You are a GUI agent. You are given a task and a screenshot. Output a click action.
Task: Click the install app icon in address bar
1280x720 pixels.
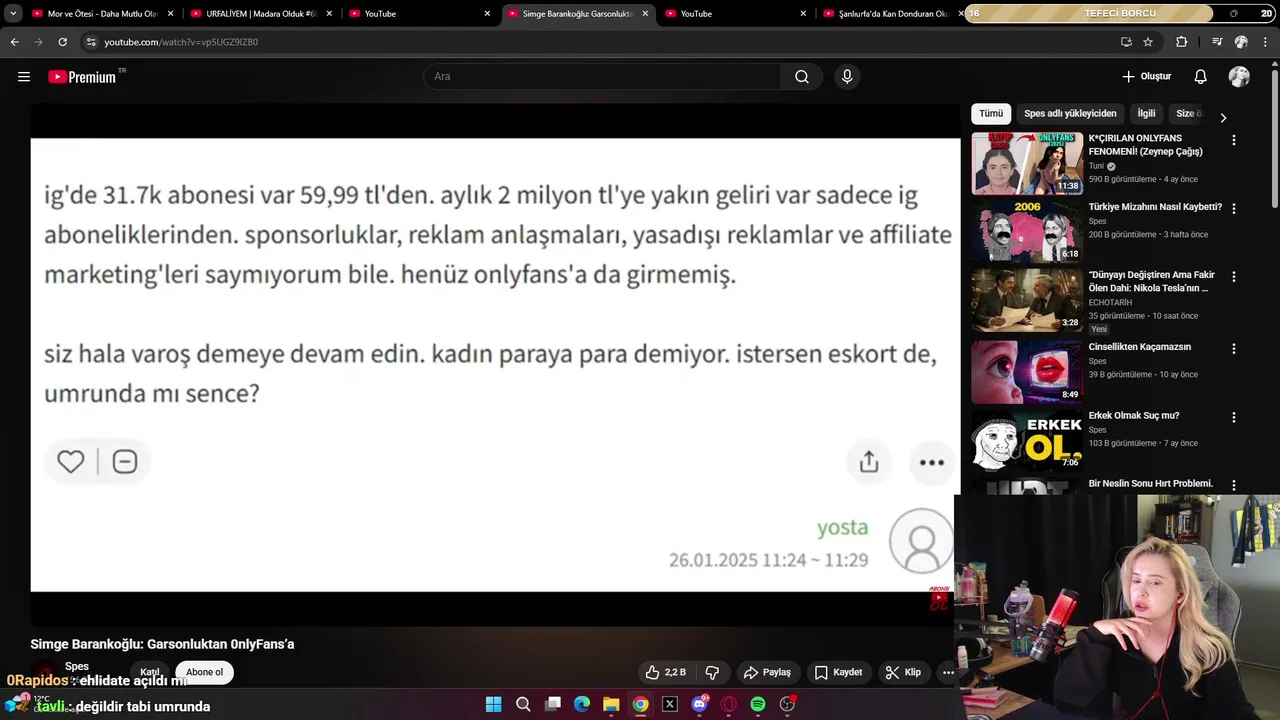1126,42
